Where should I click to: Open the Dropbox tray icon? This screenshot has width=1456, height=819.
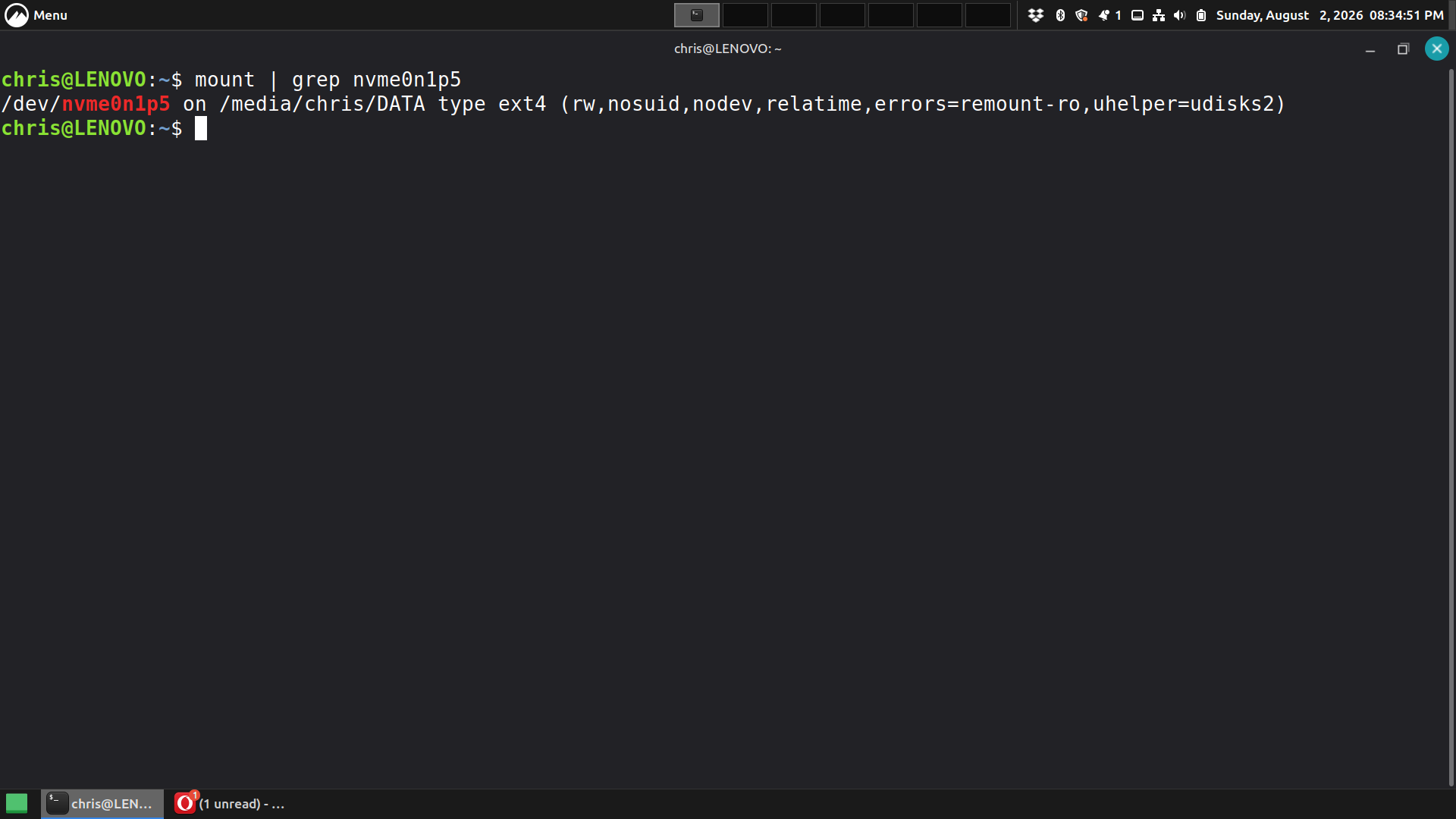pos(1036,15)
